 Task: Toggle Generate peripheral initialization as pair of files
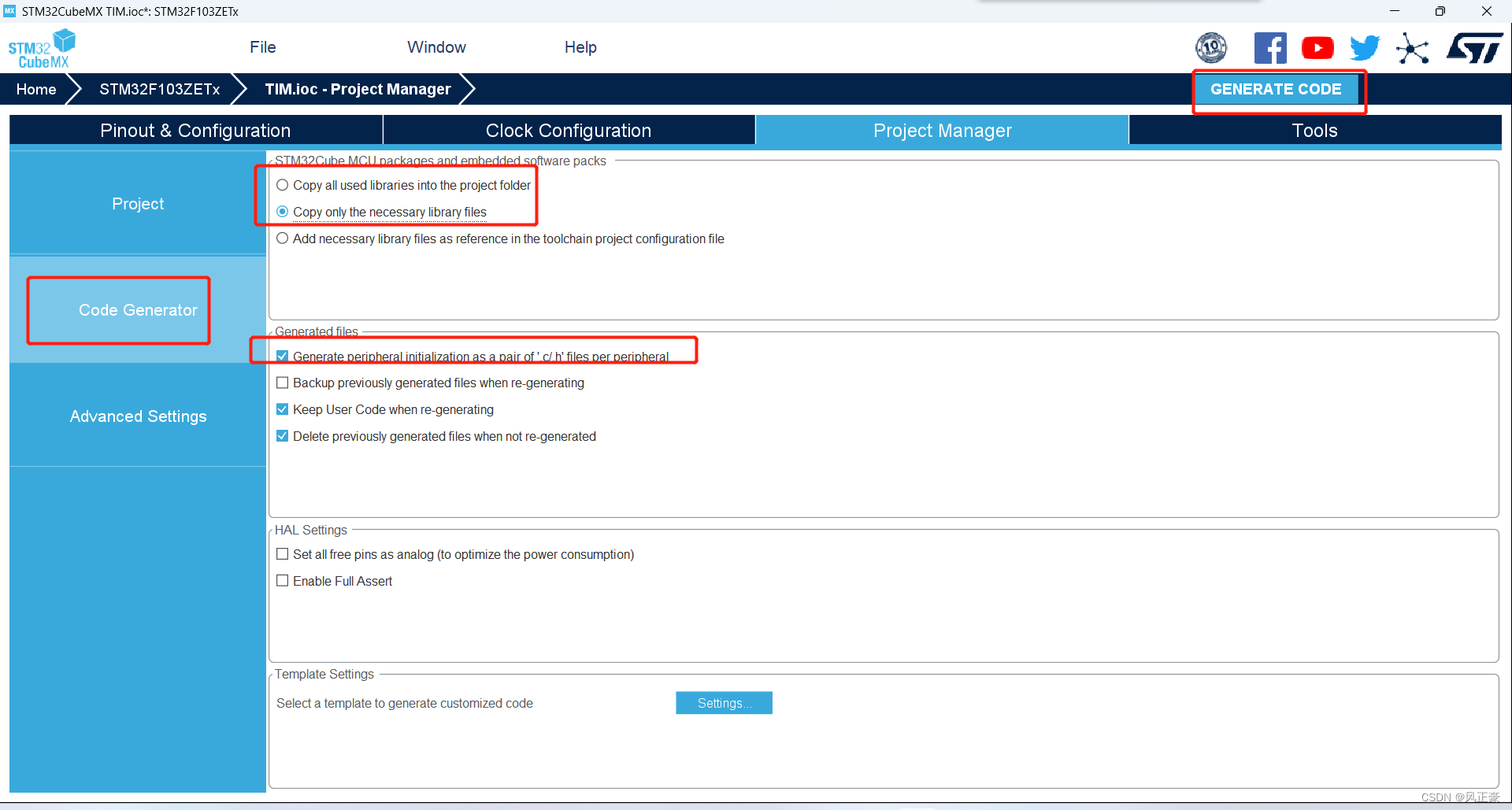(x=473, y=357)
